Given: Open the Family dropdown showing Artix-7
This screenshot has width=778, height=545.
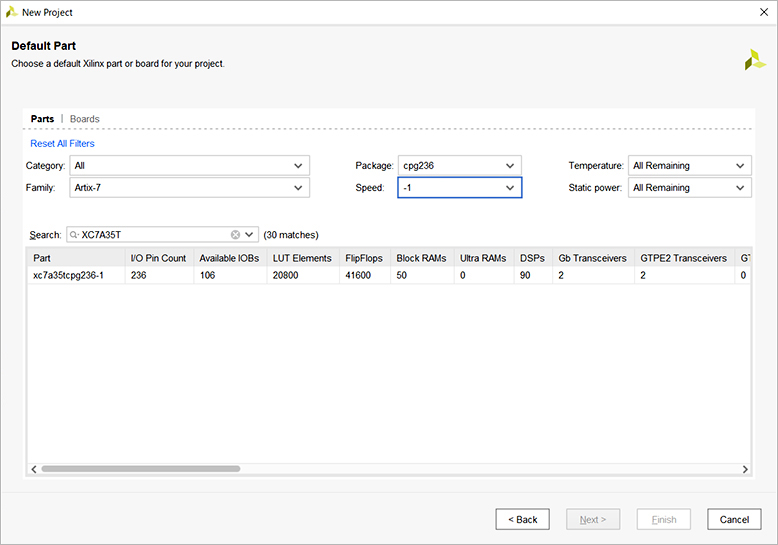Looking at the screenshot, I should pyautogui.click(x=190, y=188).
